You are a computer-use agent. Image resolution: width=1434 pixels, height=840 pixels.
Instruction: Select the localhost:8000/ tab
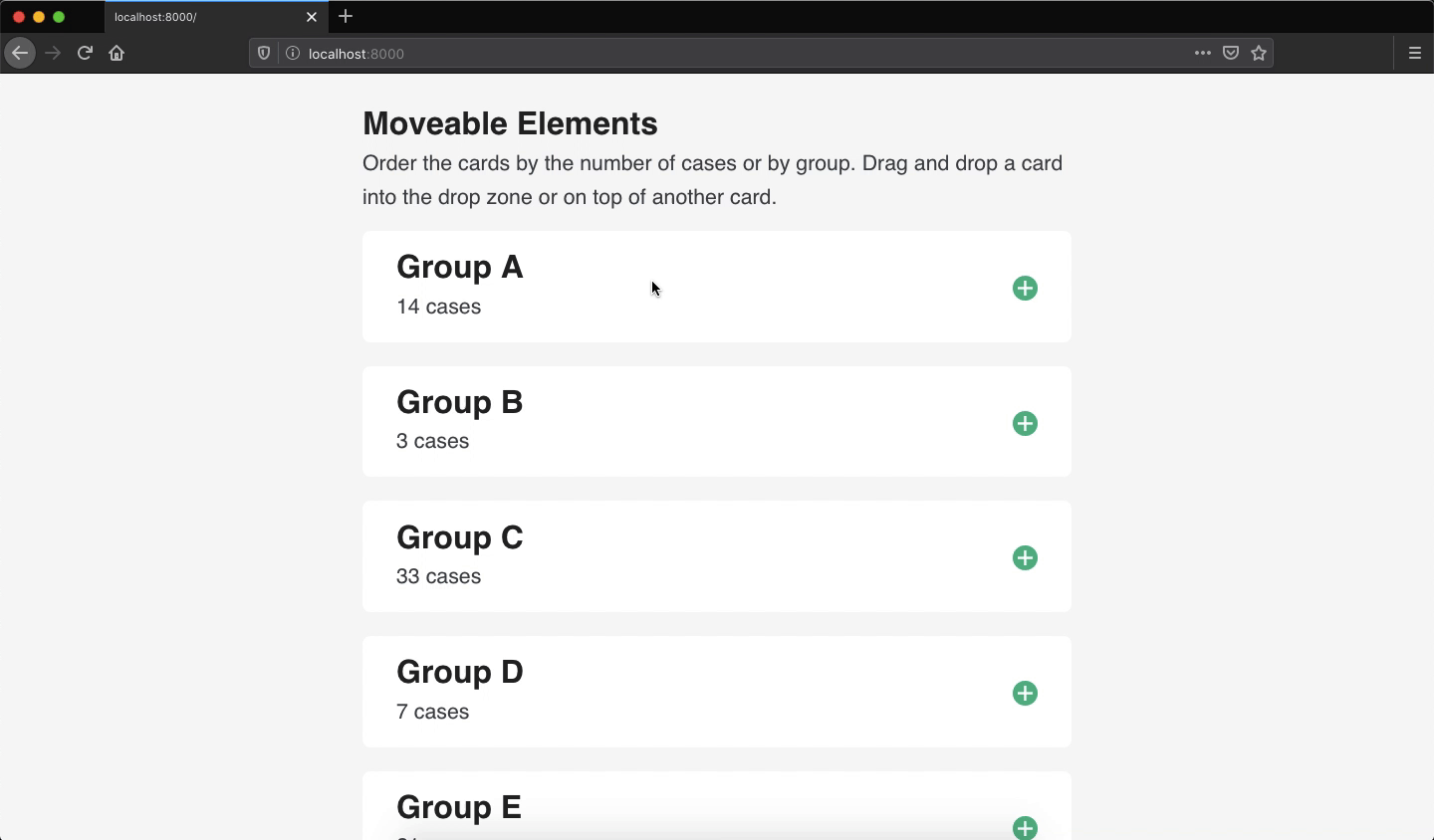point(214,17)
